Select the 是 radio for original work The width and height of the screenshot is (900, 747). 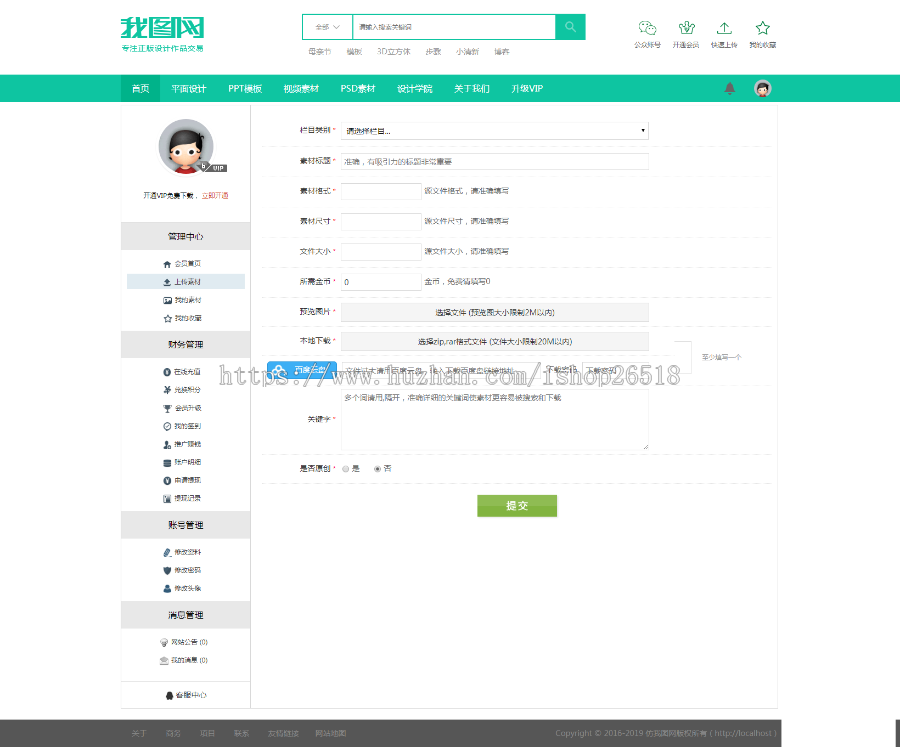345,468
